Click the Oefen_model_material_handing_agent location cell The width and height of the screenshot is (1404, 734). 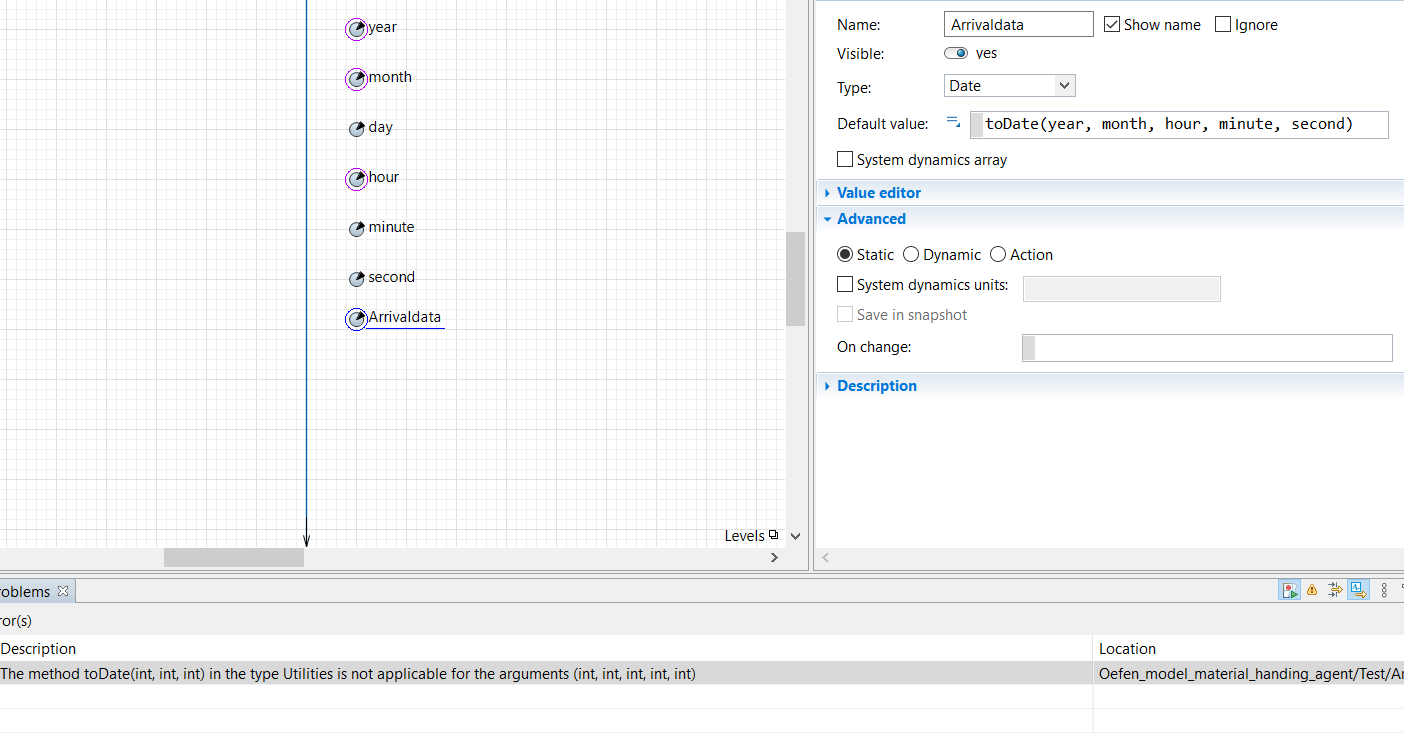pos(1250,673)
